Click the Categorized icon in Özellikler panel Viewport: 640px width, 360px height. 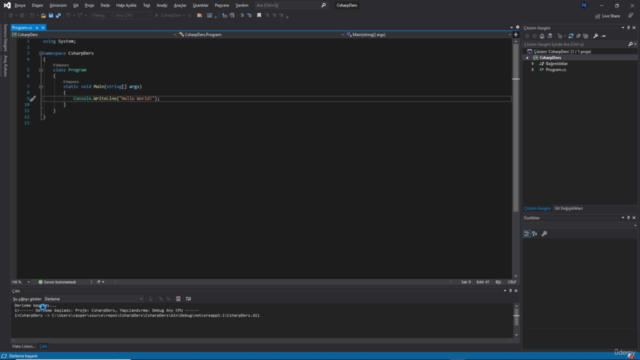[527, 234]
